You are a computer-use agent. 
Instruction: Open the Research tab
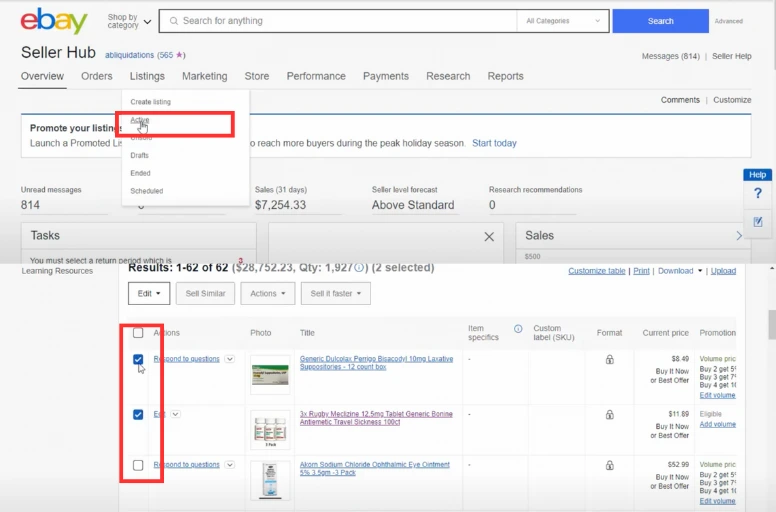click(448, 76)
